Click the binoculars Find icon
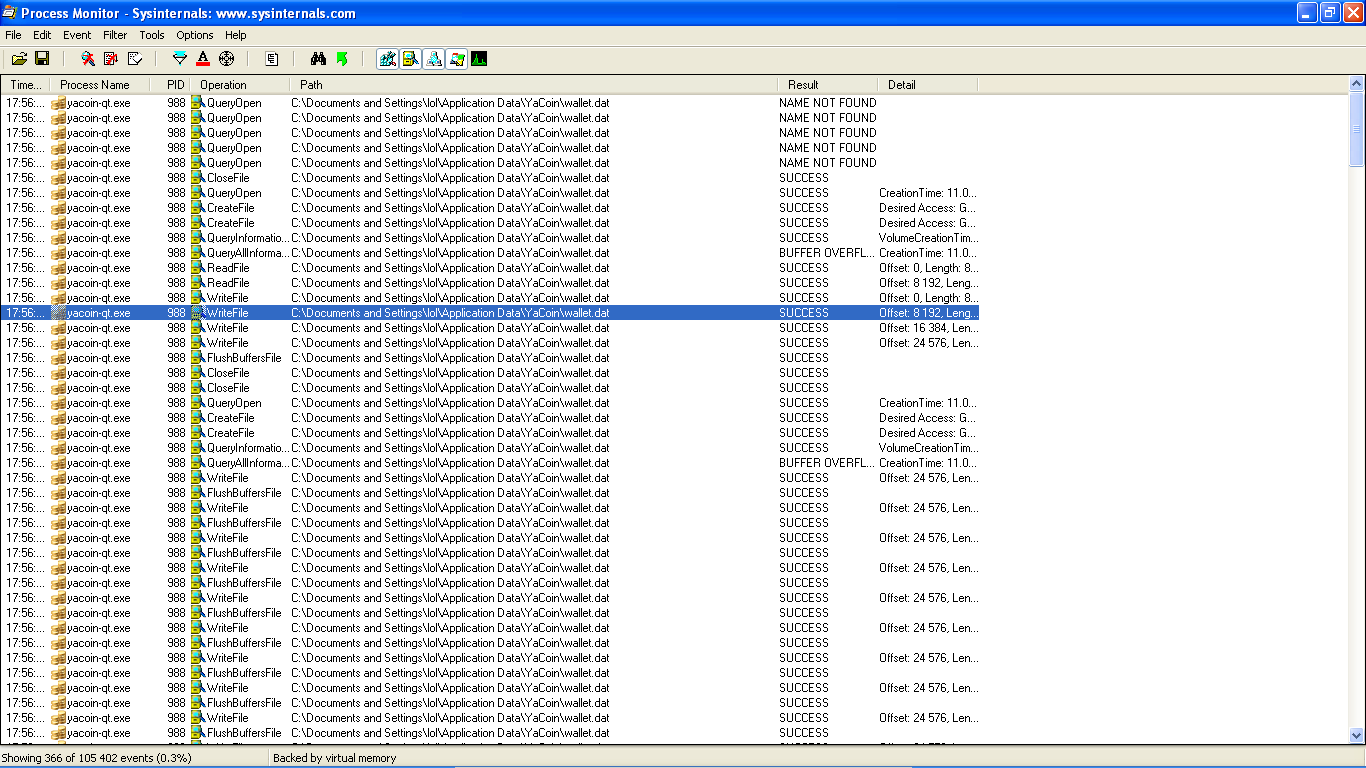1366x768 pixels. point(319,59)
